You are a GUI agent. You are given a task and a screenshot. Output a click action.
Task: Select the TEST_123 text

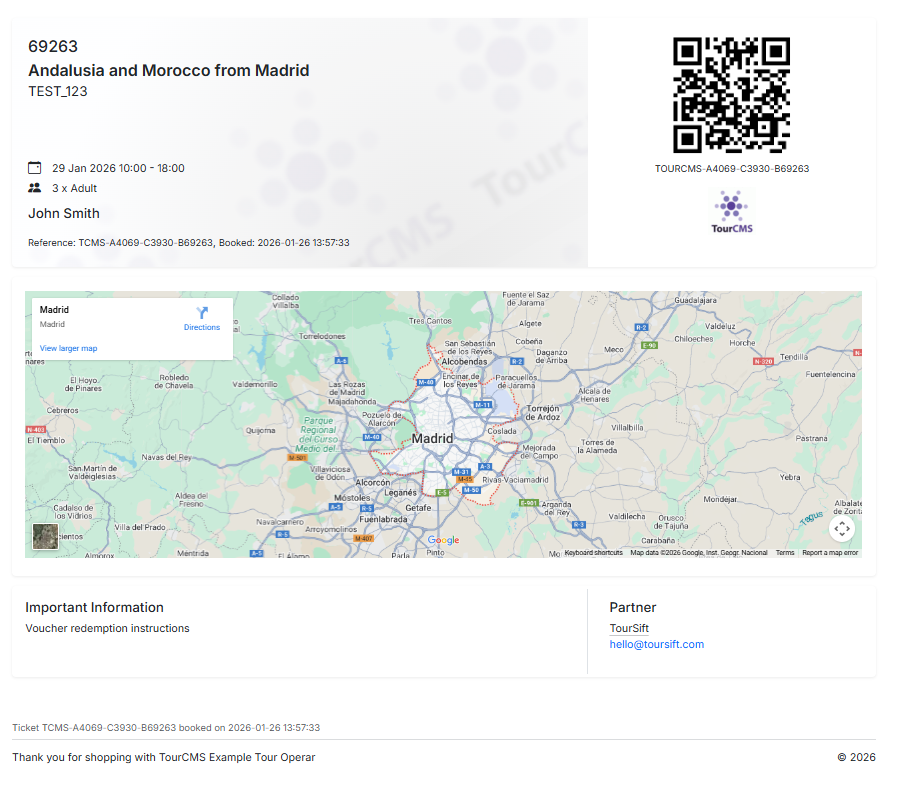[x=58, y=92]
